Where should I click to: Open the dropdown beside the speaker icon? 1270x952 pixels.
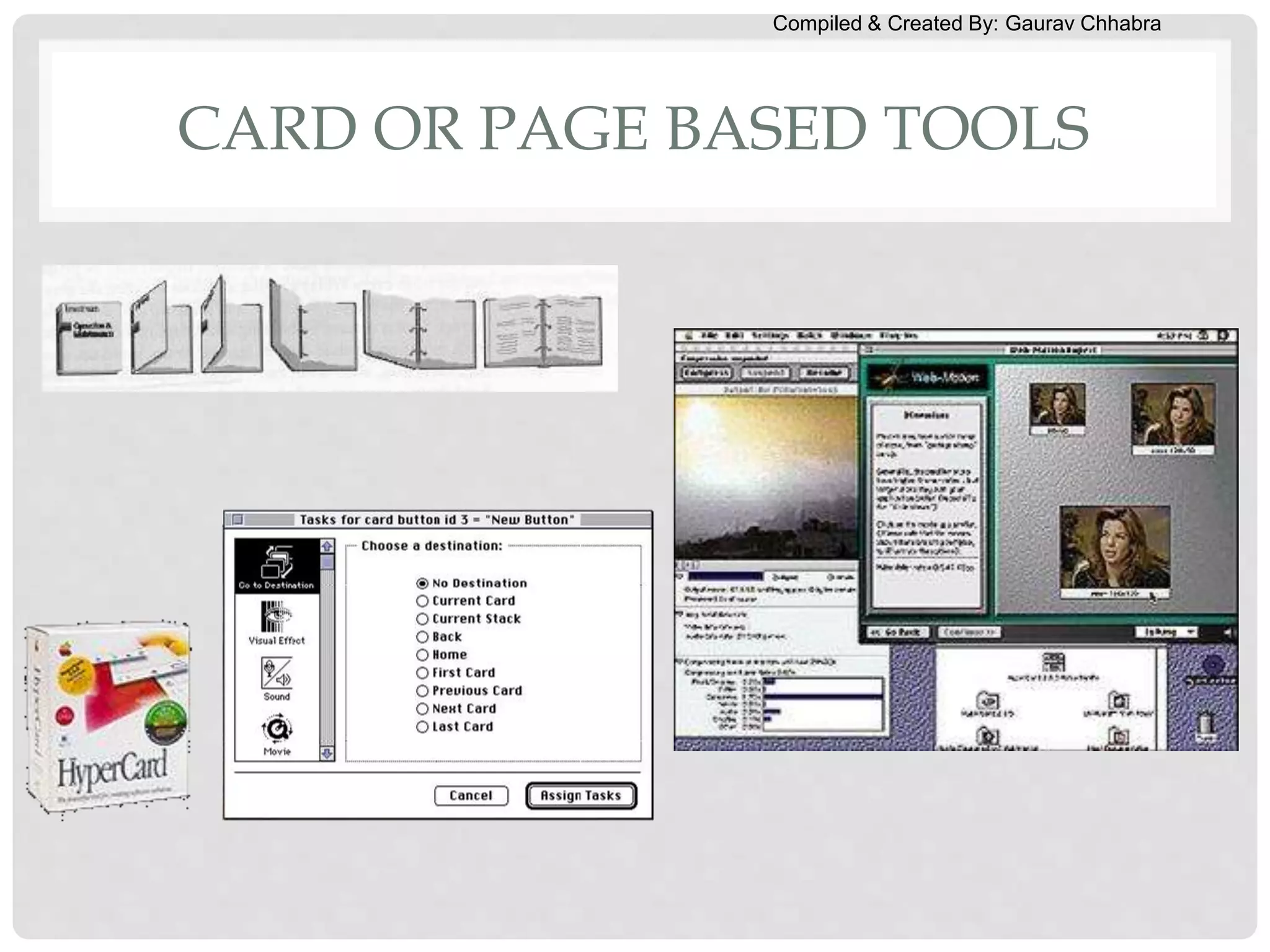click(1166, 632)
